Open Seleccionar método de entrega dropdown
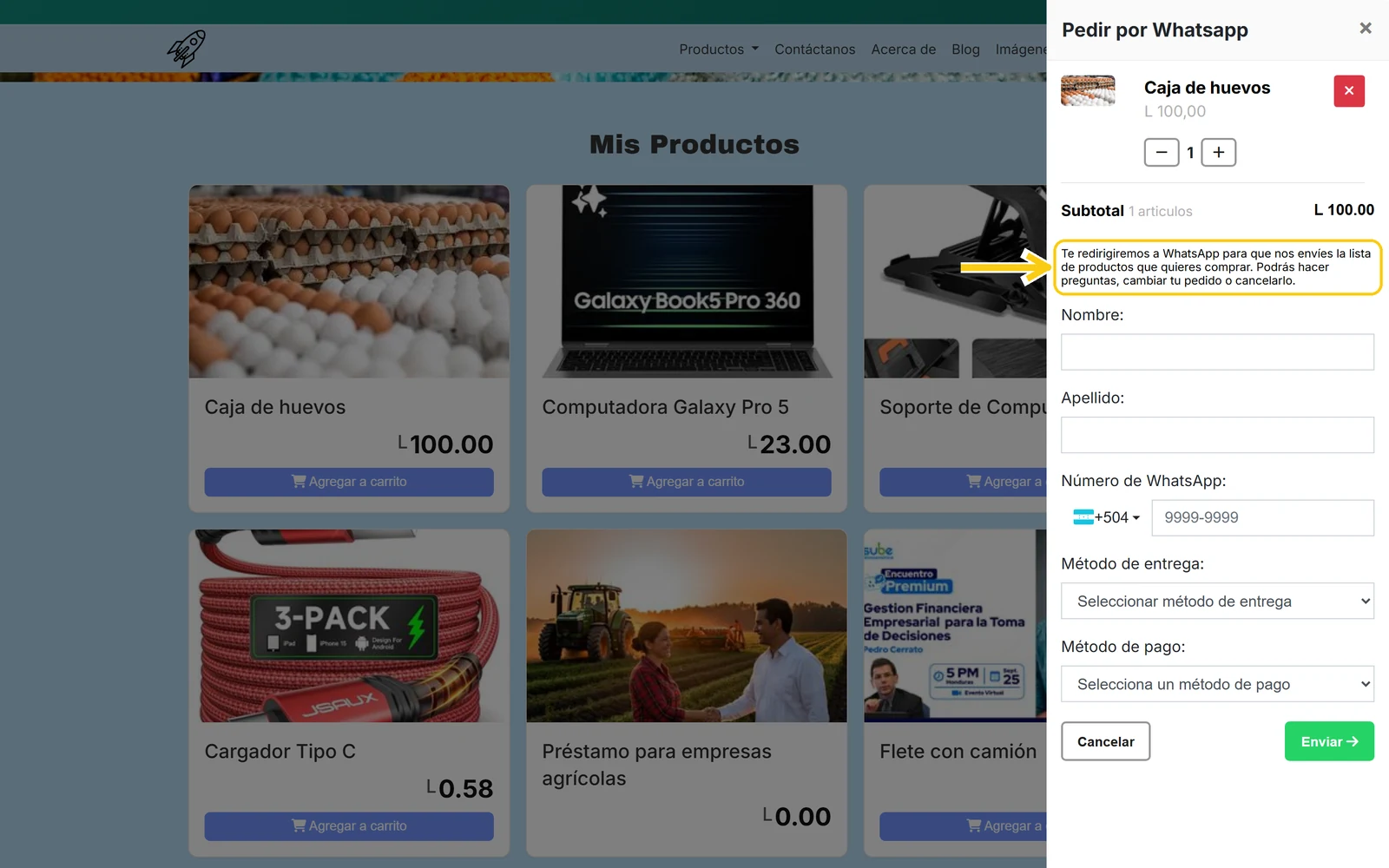1389x868 pixels. tap(1217, 601)
